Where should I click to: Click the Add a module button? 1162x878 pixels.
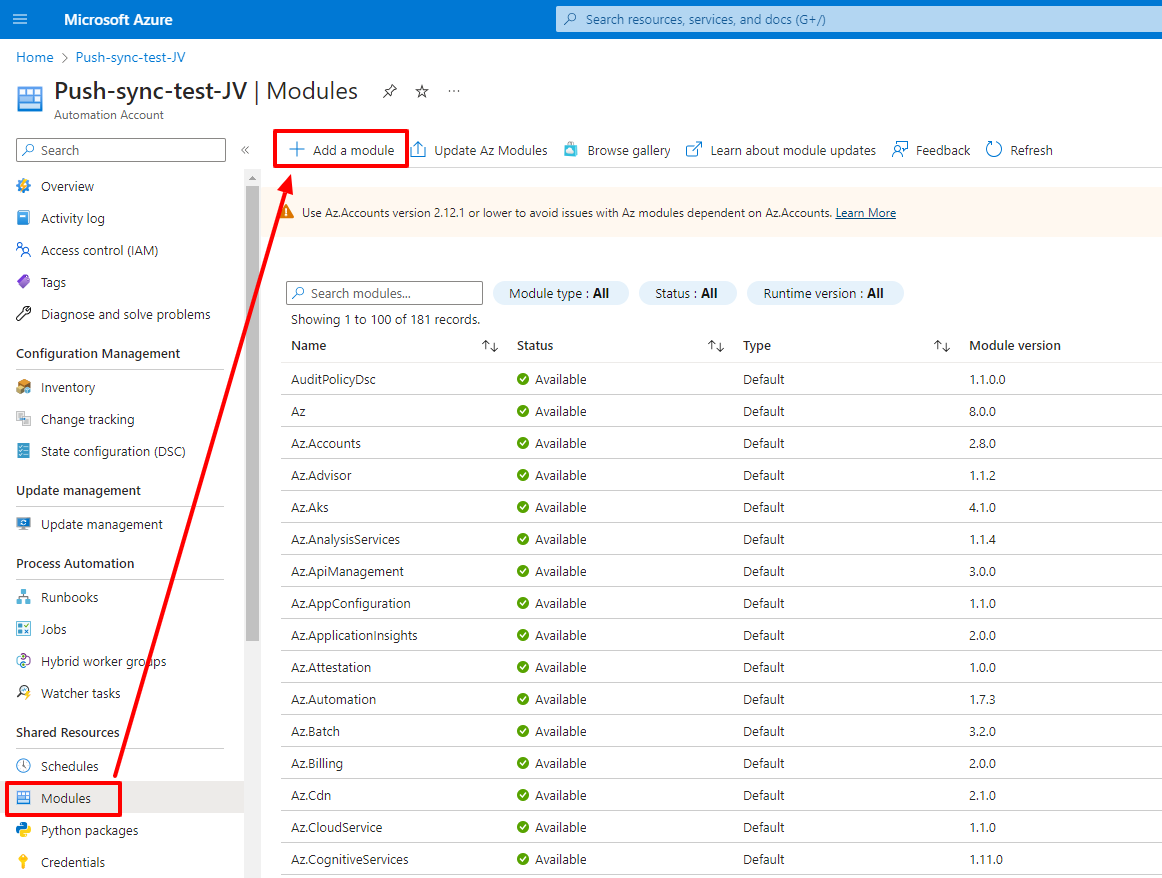341,150
